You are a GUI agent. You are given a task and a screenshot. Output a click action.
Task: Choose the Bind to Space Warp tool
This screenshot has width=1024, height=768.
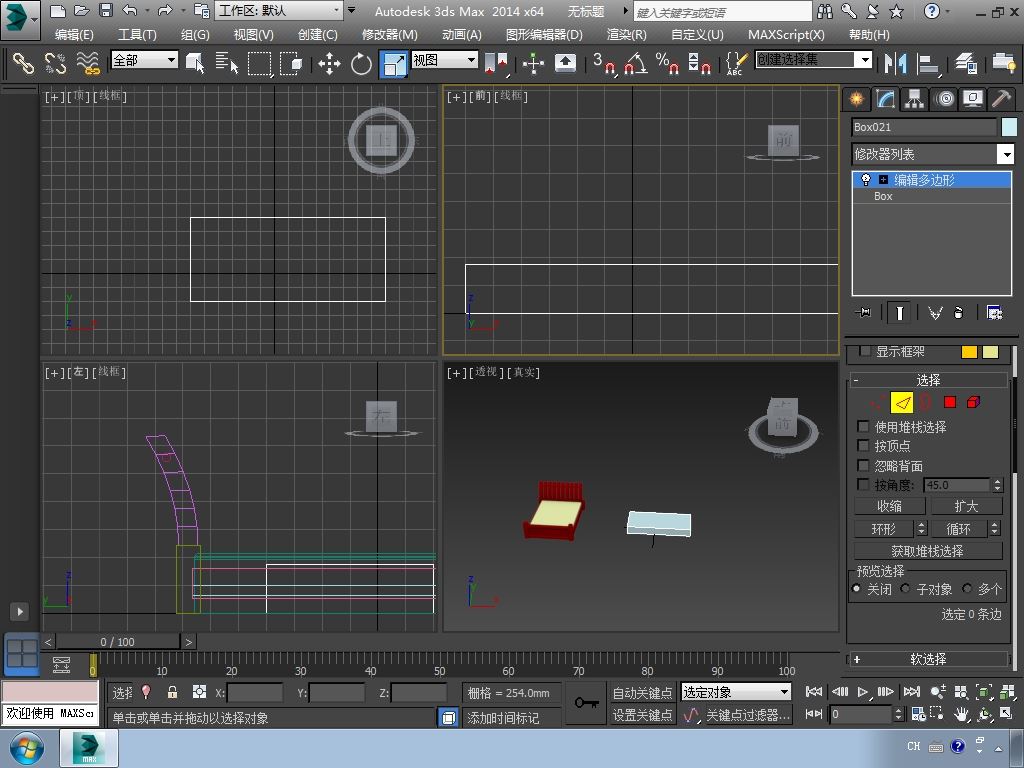(88, 63)
